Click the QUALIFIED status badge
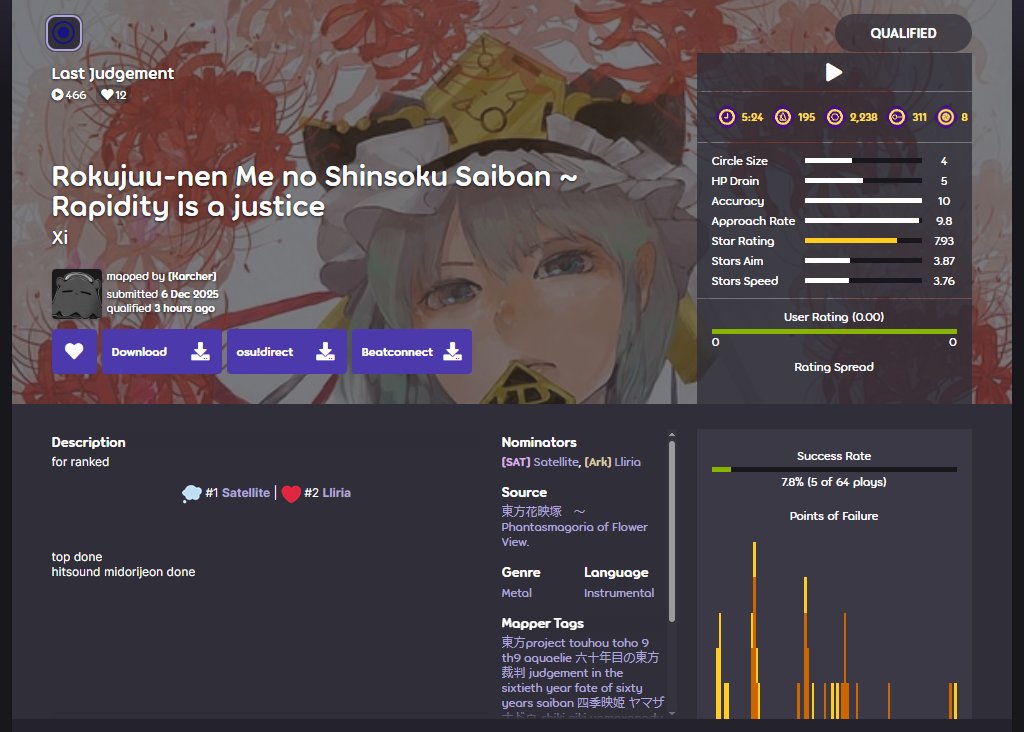Image resolution: width=1024 pixels, height=732 pixels. pos(903,33)
